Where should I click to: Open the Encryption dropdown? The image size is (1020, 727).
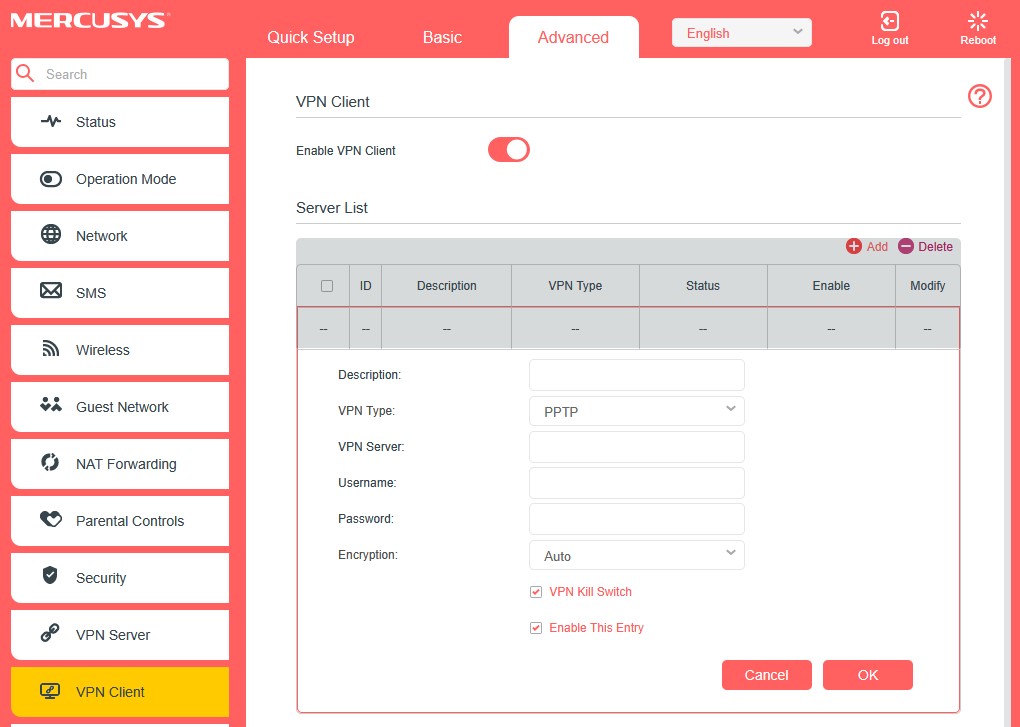(x=636, y=555)
